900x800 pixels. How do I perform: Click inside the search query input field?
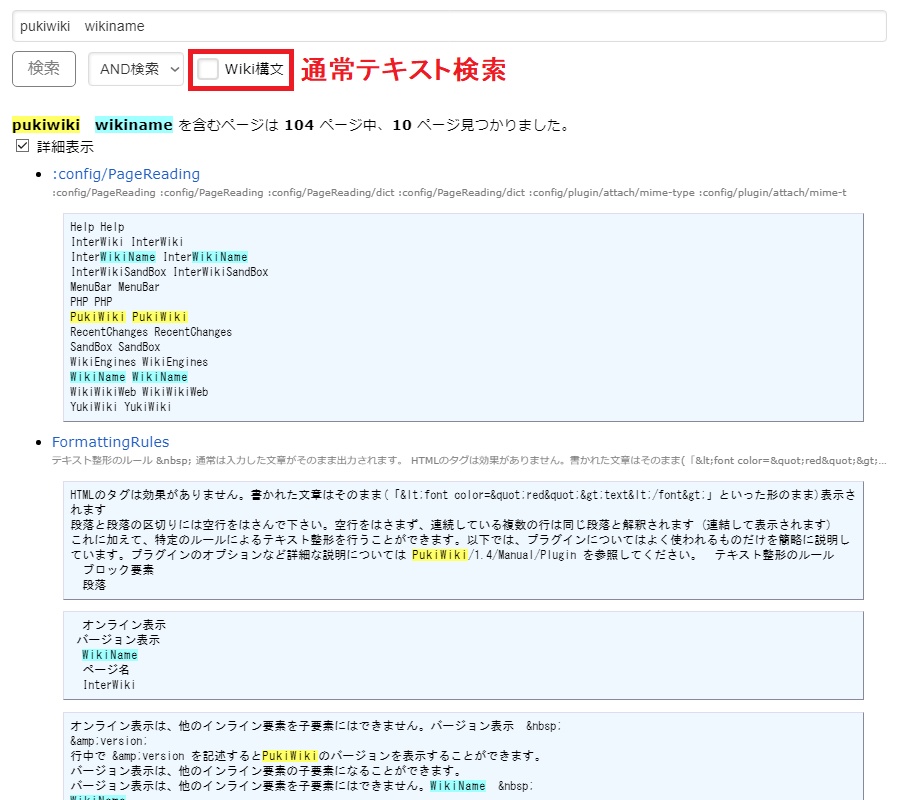[x=400, y=26]
